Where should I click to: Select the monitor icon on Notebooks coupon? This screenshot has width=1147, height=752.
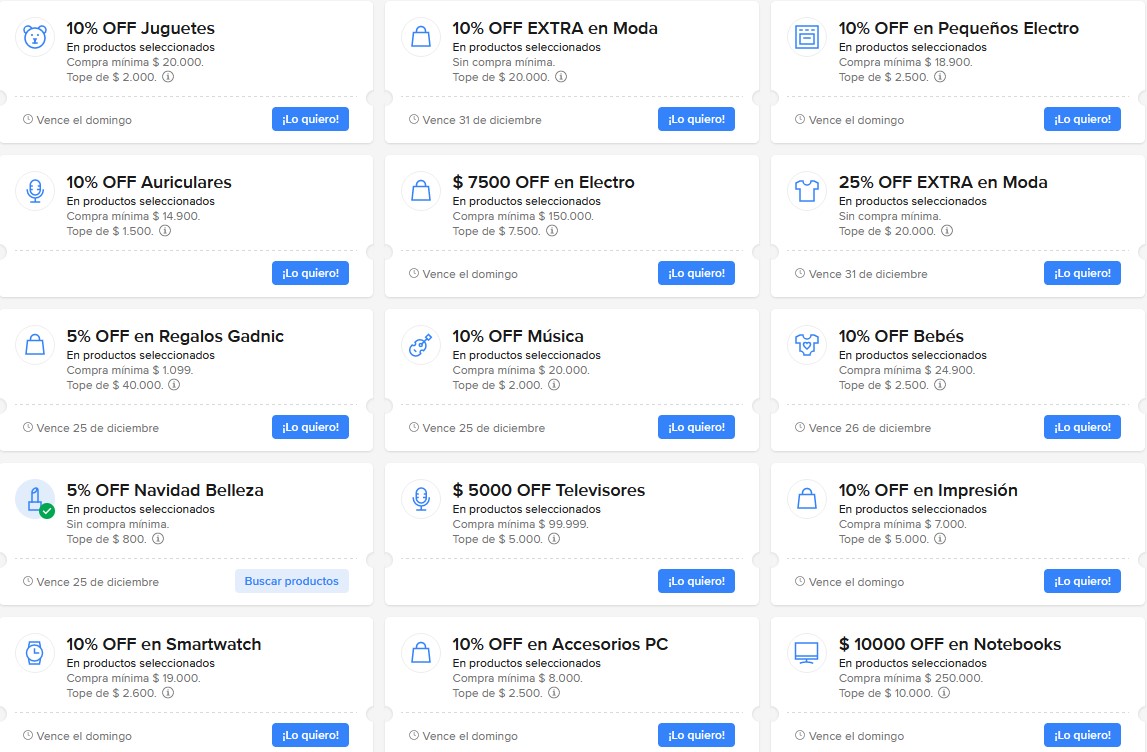(806, 652)
